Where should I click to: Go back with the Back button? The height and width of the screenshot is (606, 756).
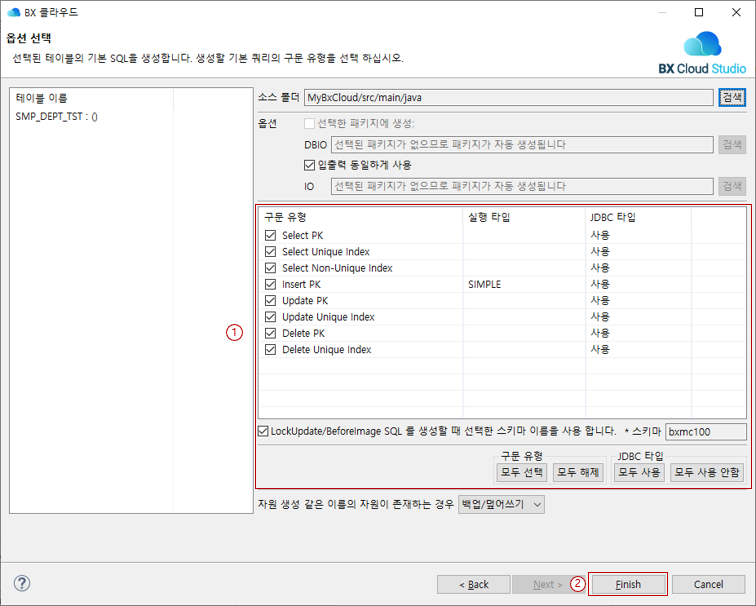coord(474,584)
